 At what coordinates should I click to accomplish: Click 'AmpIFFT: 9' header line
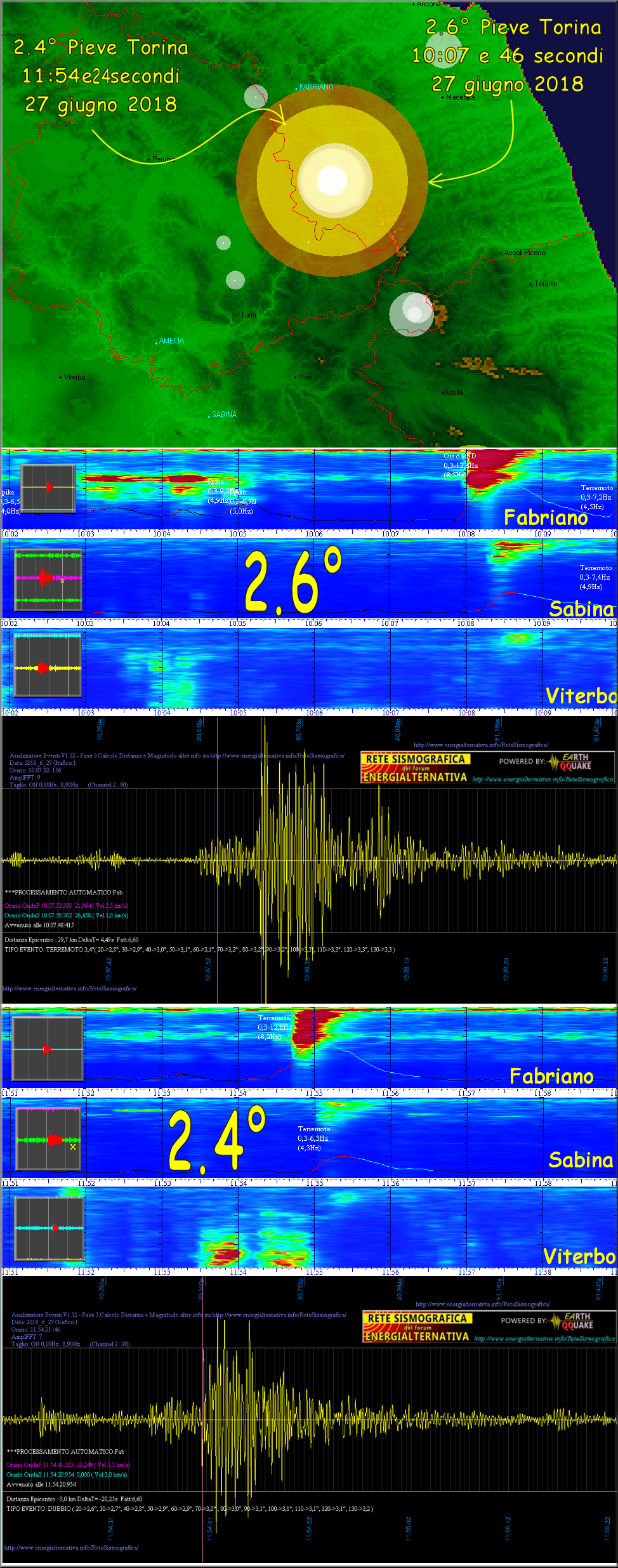tap(25, 778)
